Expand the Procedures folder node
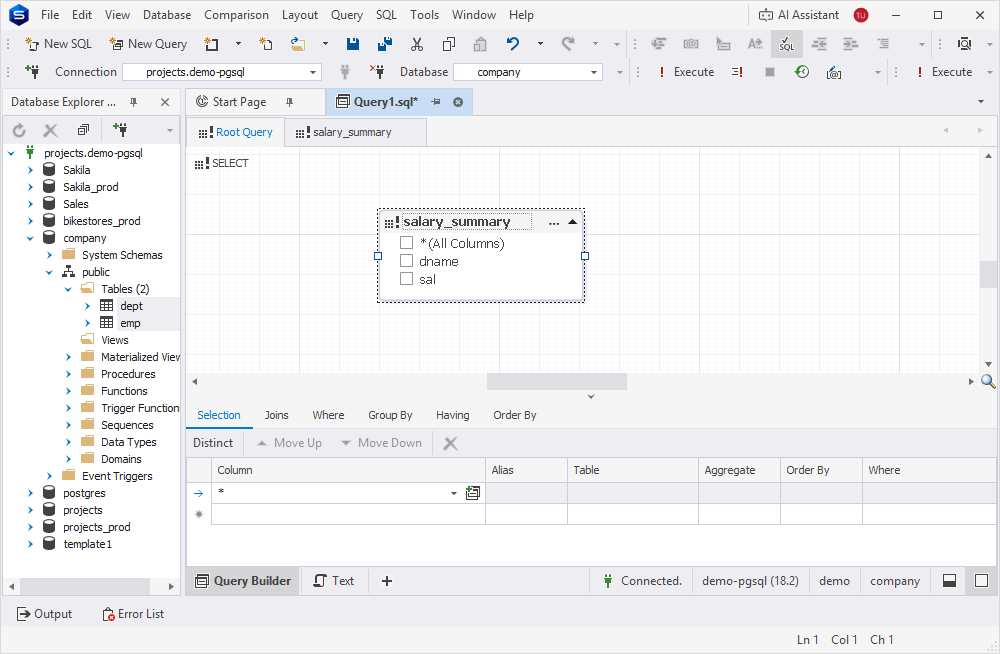The height and width of the screenshot is (654, 1000). (x=68, y=374)
